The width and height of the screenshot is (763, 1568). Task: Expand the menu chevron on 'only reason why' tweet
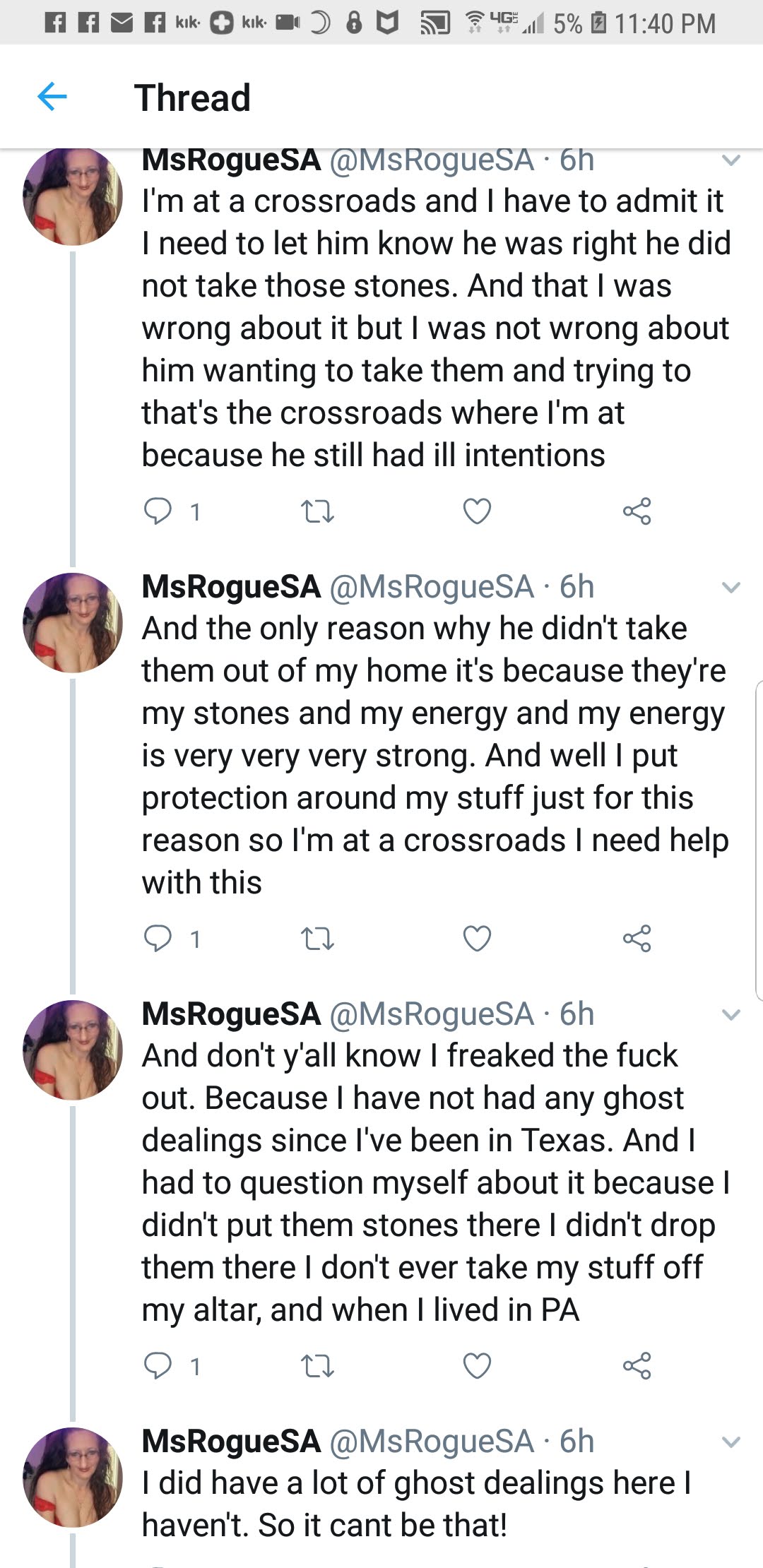coord(731,587)
